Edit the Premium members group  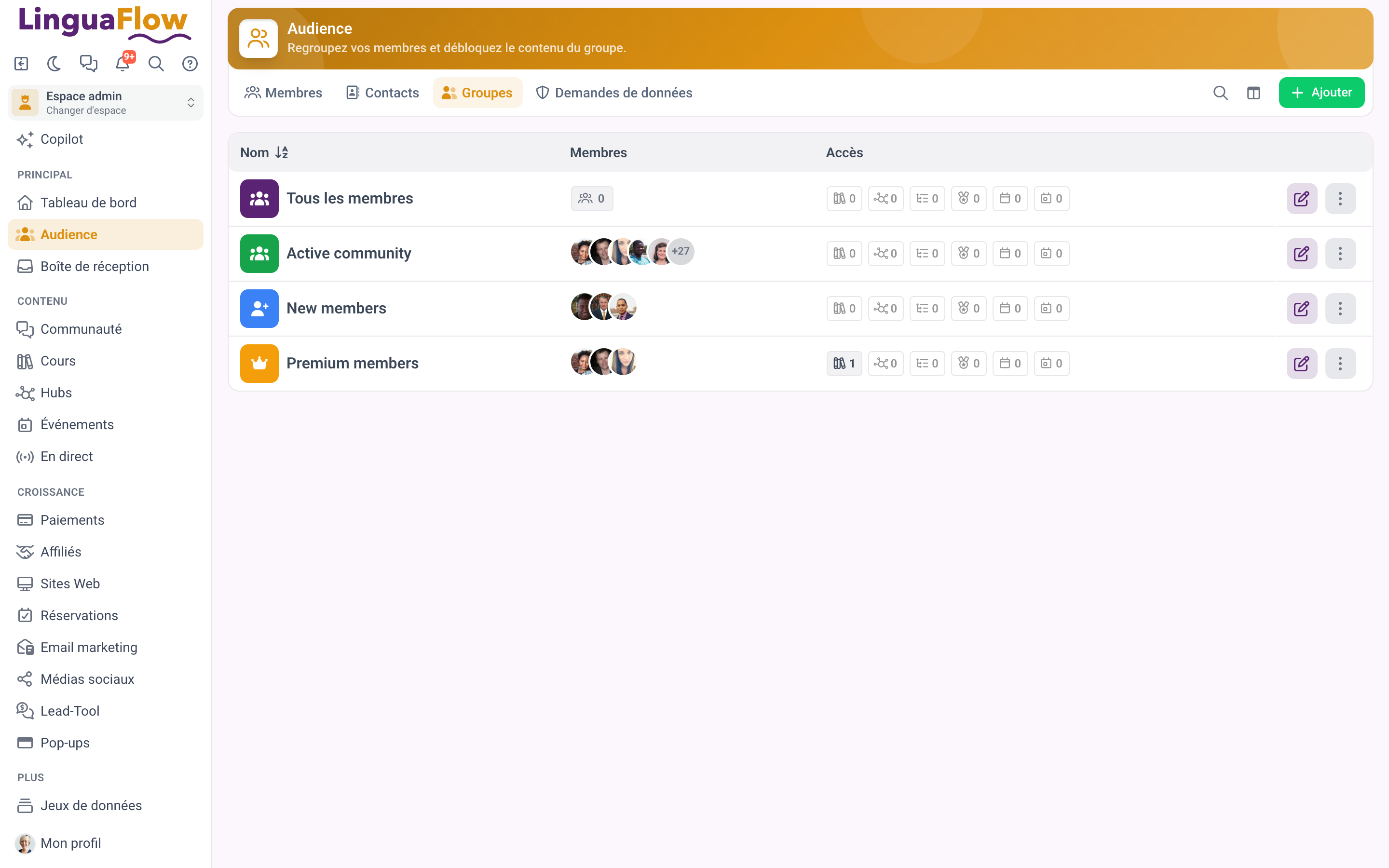pyautogui.click(x=1302, y=364)
